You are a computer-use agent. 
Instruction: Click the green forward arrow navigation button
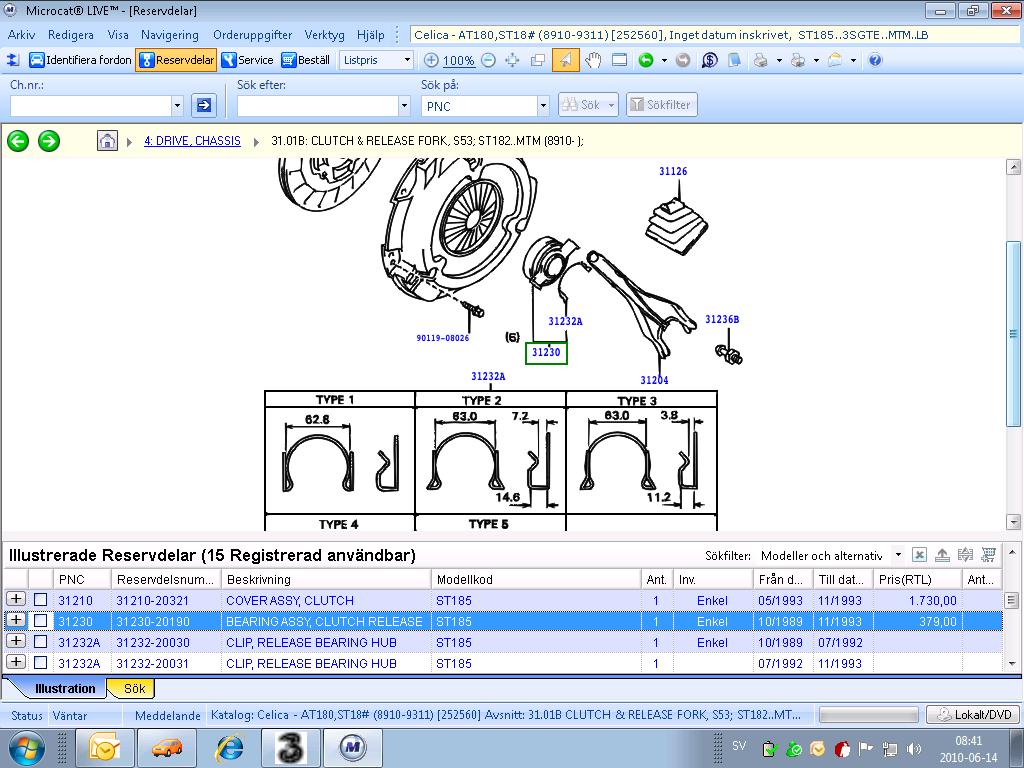coord(49,140)
